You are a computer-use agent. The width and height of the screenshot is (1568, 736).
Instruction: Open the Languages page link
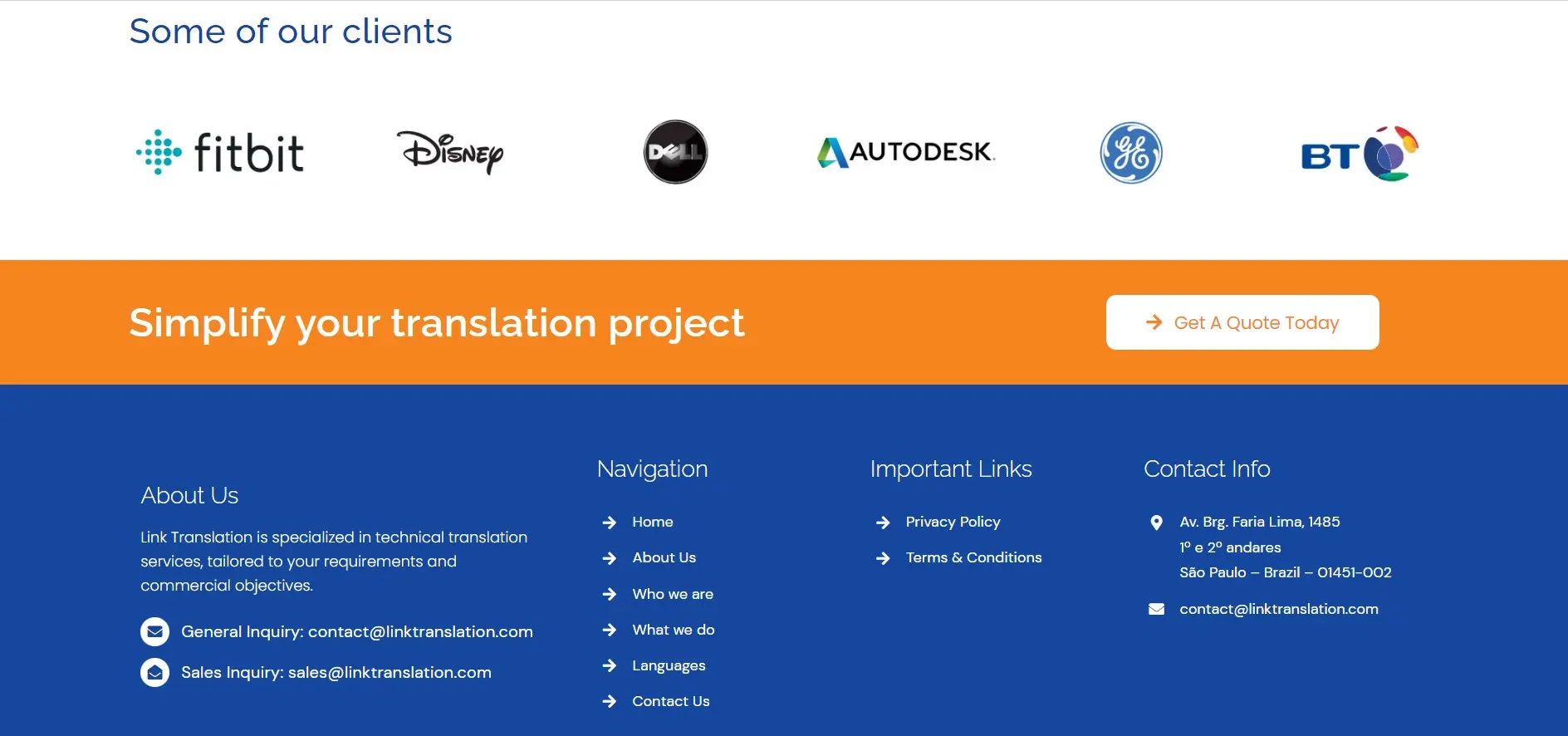[x=669, y=666]
